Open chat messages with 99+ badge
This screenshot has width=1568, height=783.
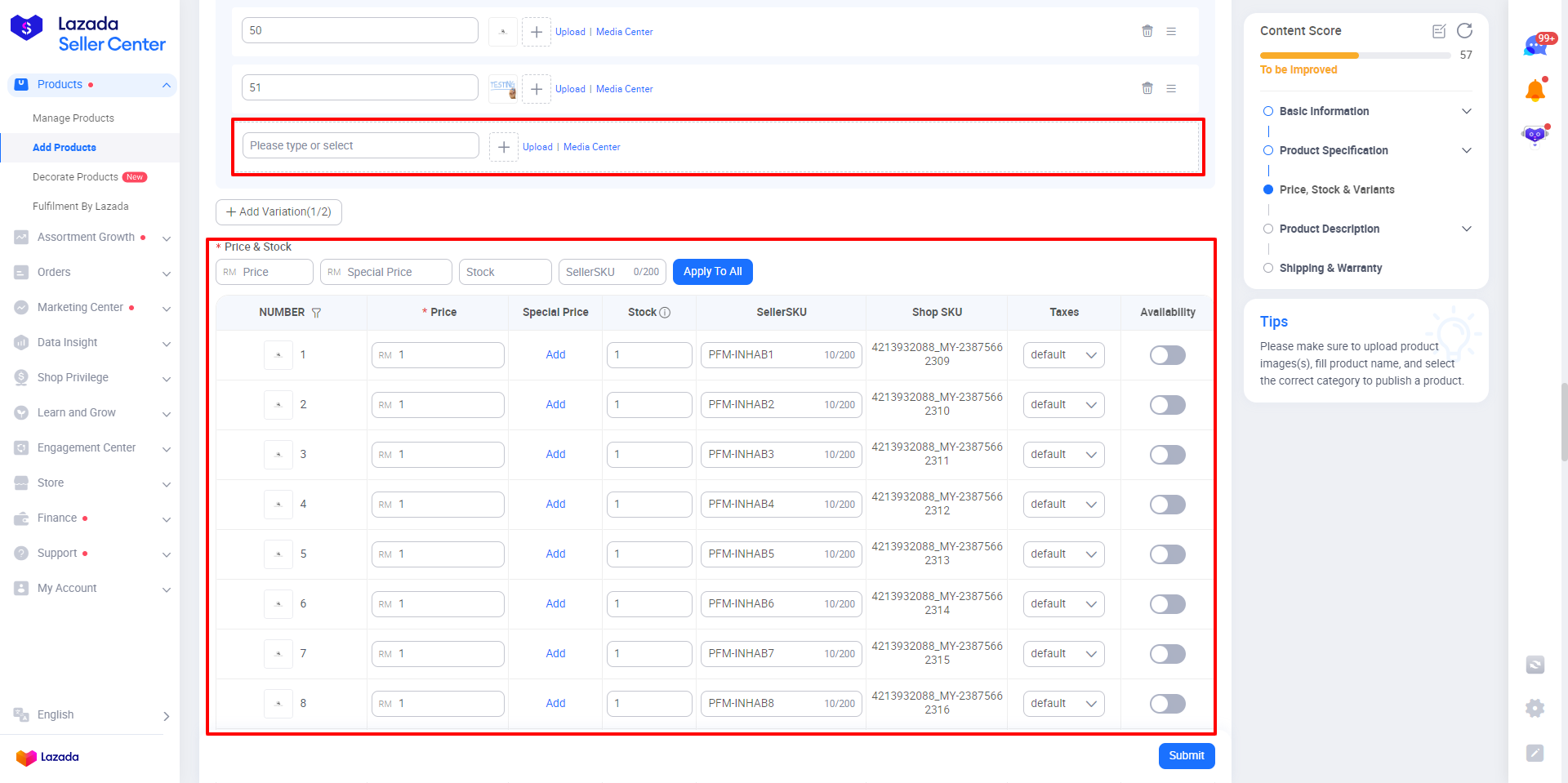click(1535, 46)
